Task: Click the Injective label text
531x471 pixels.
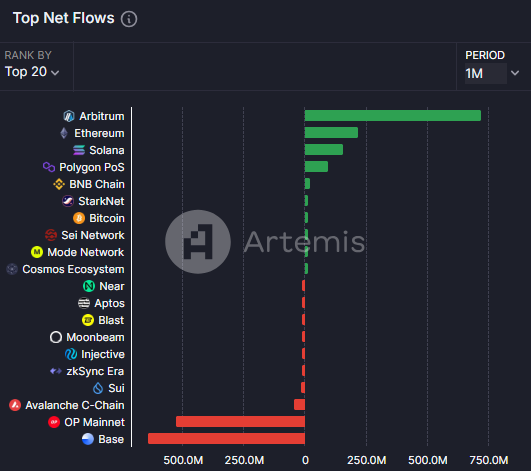Action: click(103, 354)
